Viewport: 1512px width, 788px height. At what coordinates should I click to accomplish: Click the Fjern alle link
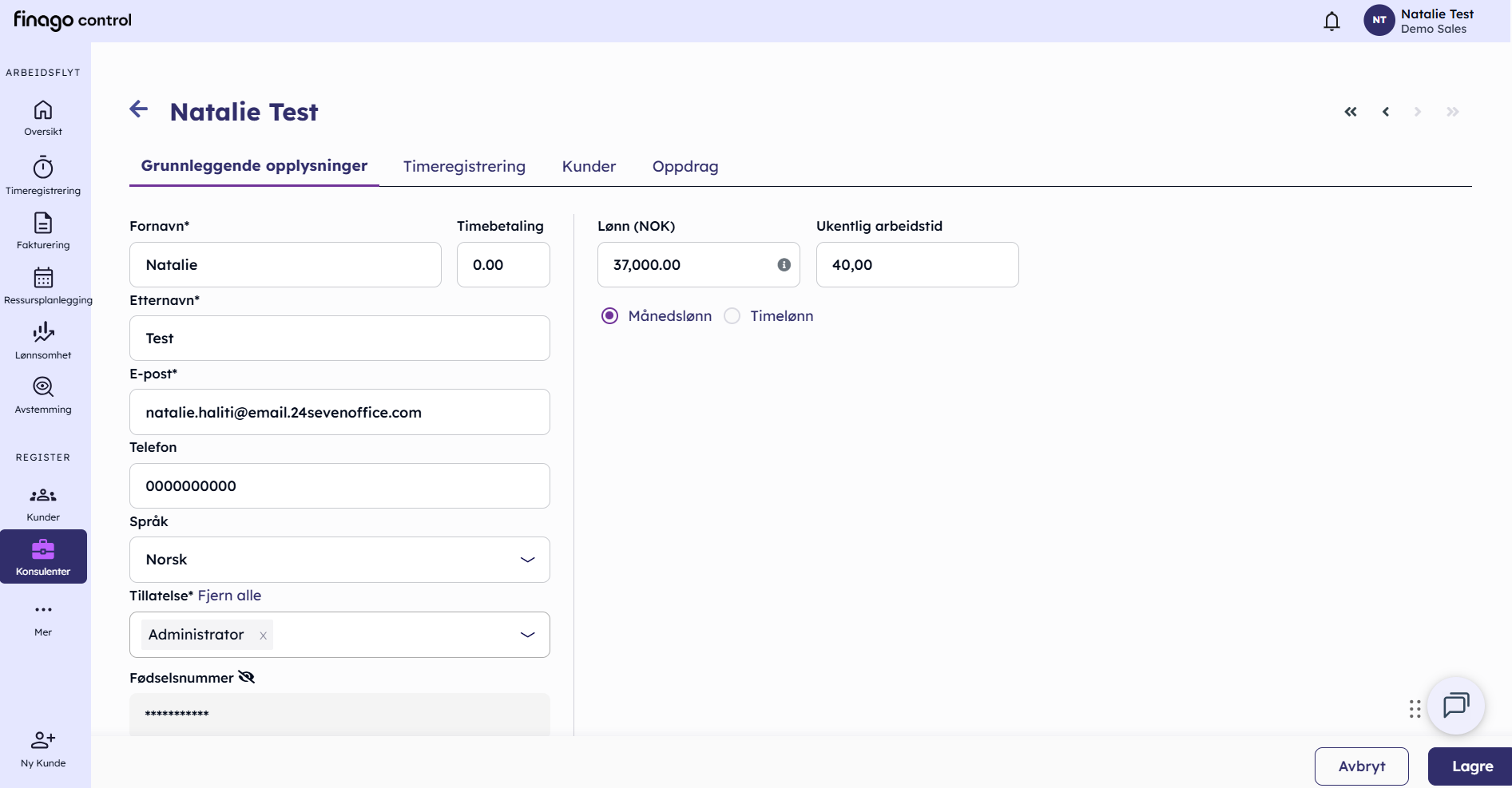point(229,596)
